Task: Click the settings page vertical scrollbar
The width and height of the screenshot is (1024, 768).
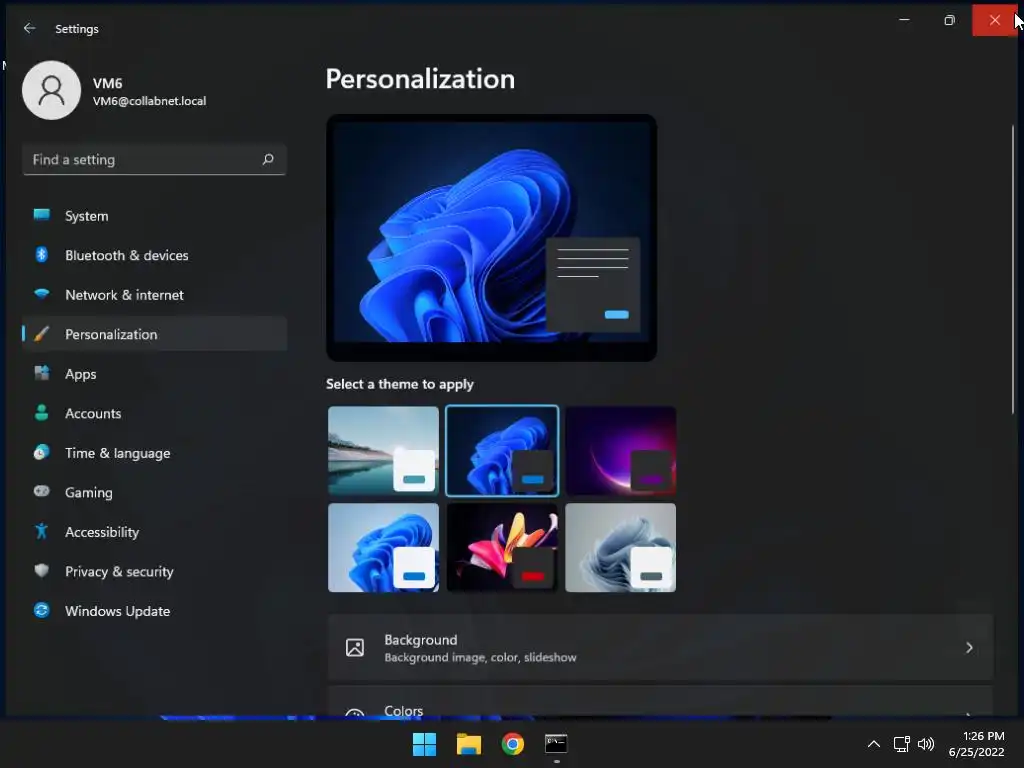Action: [1013, 269]
